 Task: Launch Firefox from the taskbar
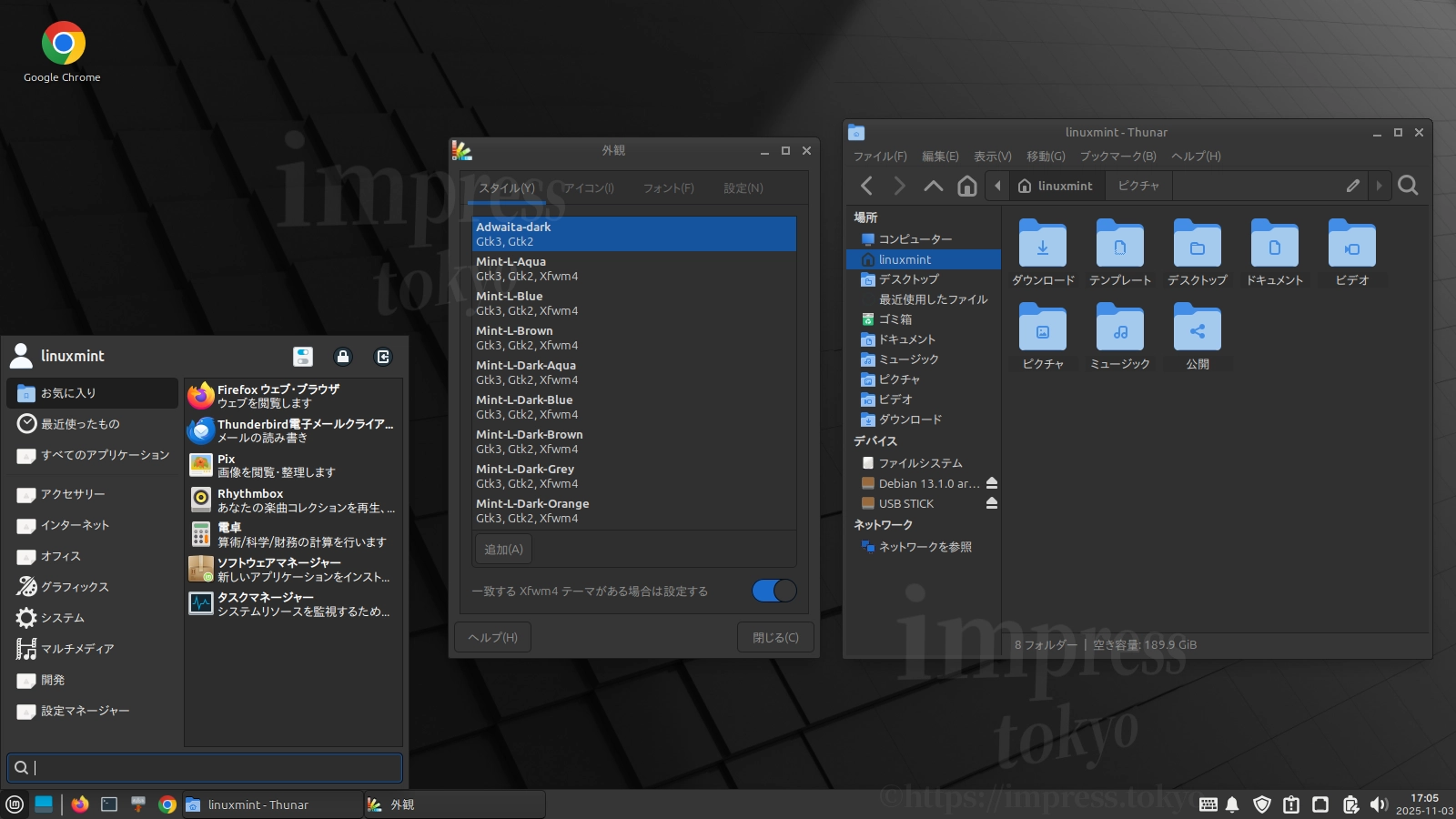80,804
